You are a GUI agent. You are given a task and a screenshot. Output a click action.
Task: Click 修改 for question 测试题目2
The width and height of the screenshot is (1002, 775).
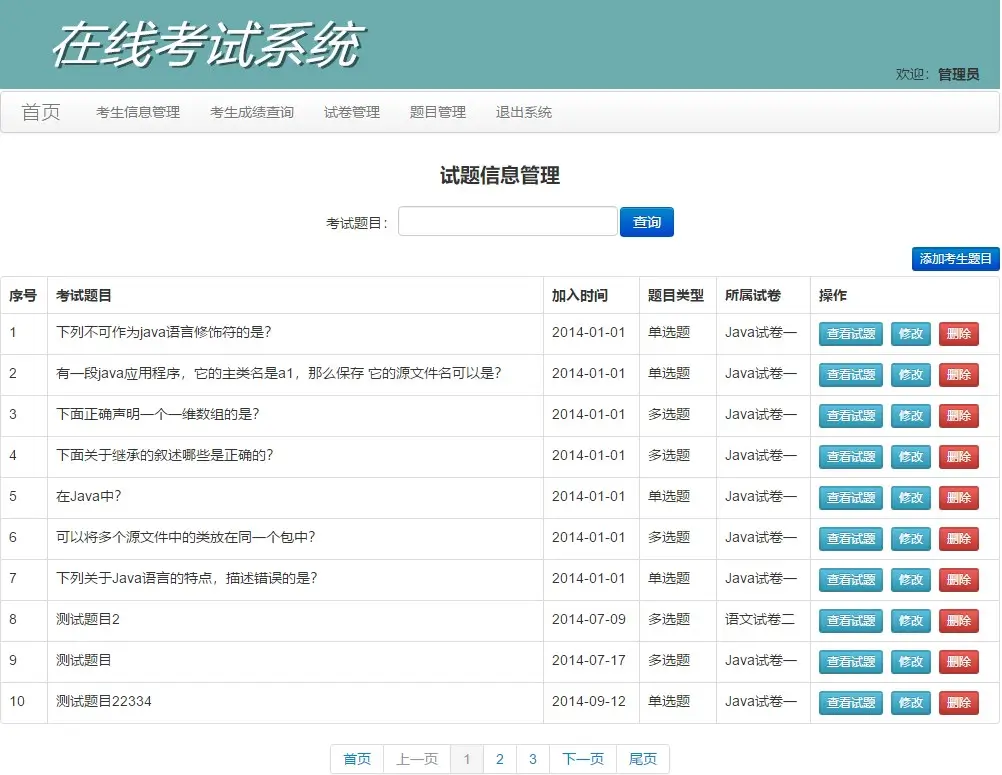coord(909,620)
